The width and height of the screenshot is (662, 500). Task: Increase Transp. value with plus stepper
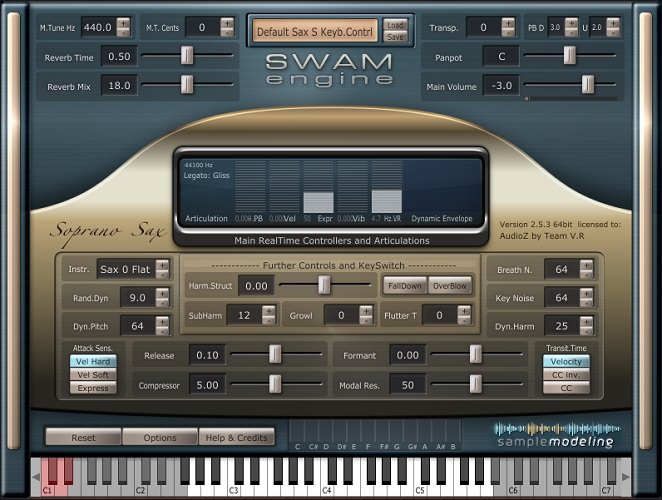[508, 23]
